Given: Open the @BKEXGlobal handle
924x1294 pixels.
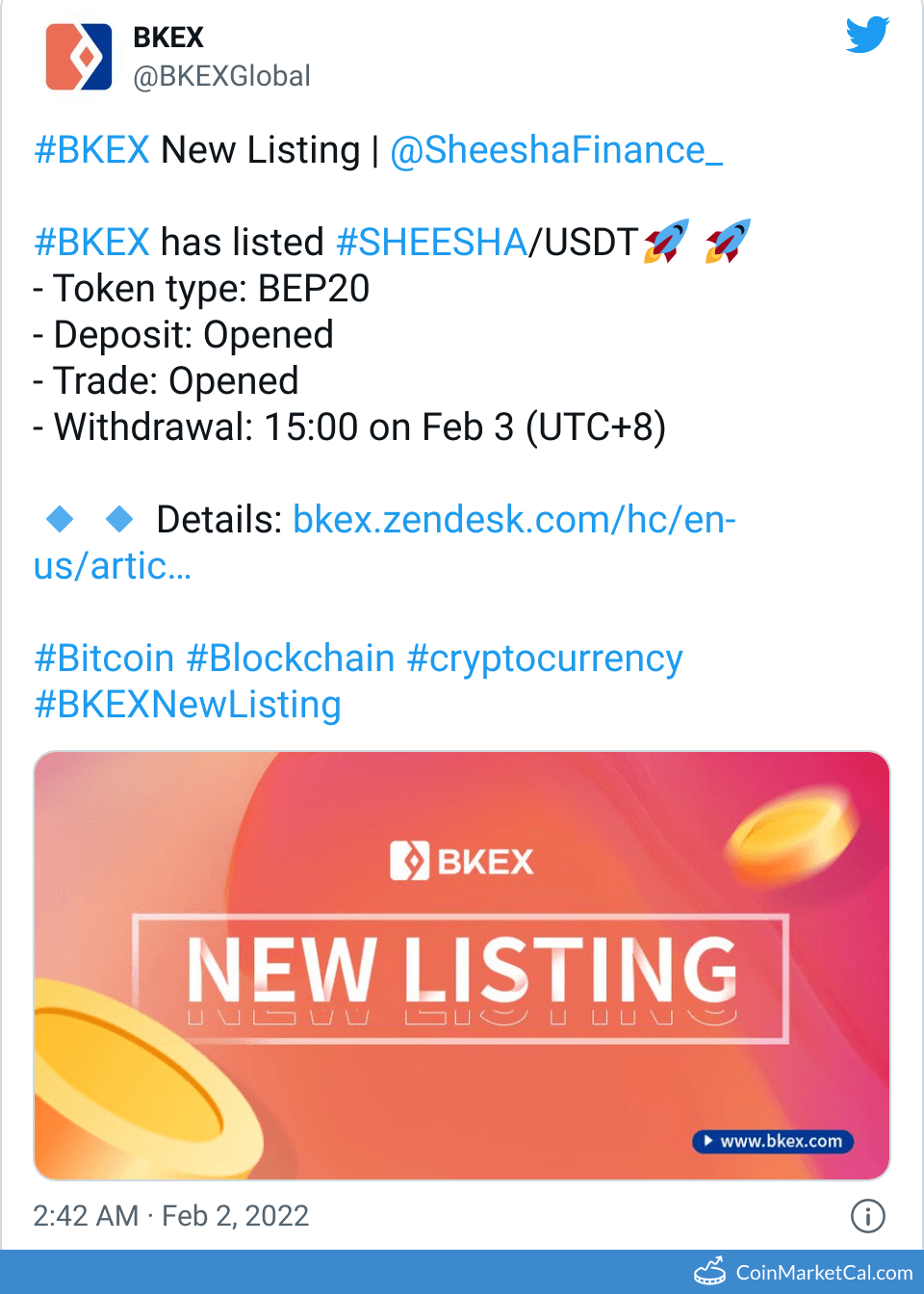Looking at the screenshot, I should [221, 76].
